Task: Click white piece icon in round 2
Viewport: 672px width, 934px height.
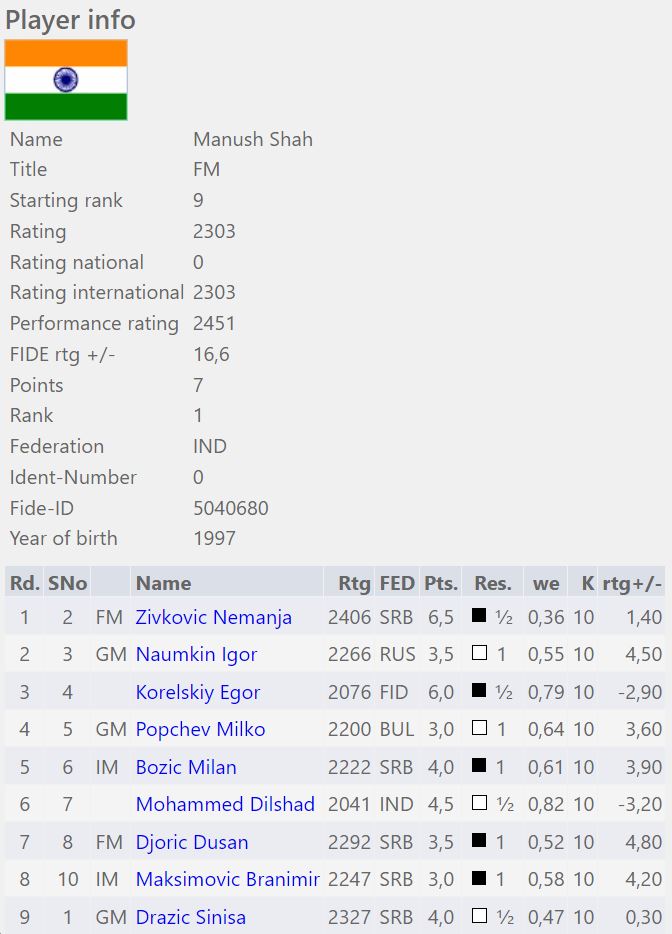Action: click(479, 654)
